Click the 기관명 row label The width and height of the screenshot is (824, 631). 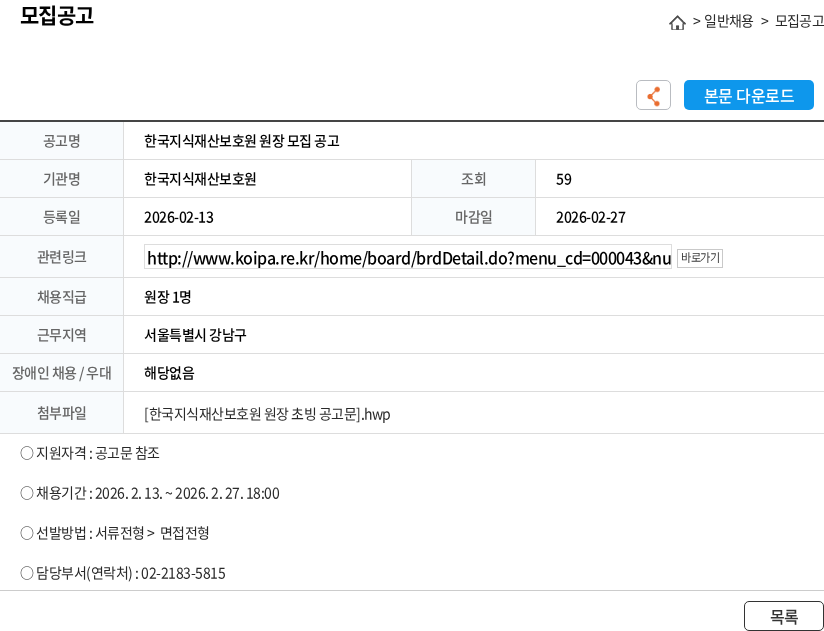pyautogui.click(x=61, y=179)
